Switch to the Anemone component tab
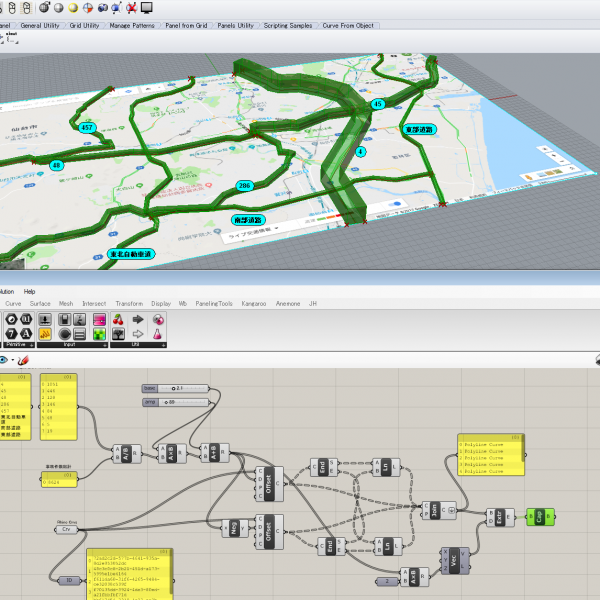This screenshot has height=600, width=600. tap(288, 303)
